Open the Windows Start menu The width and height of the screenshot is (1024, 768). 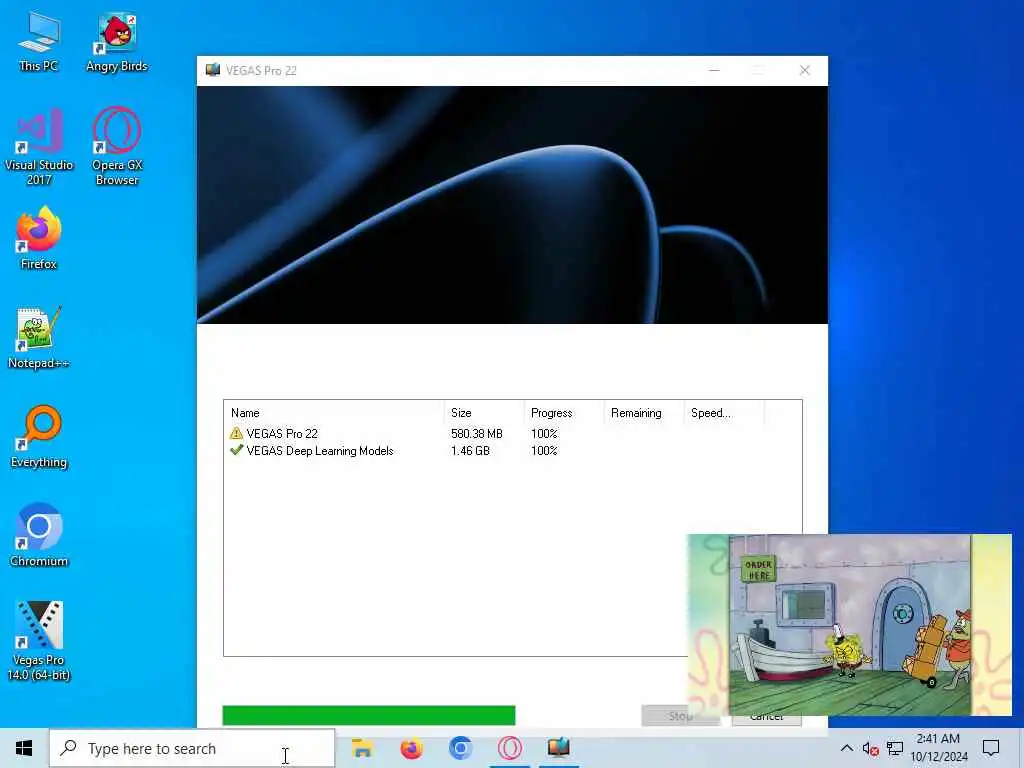pyautogui.click(x=24, y=748)
